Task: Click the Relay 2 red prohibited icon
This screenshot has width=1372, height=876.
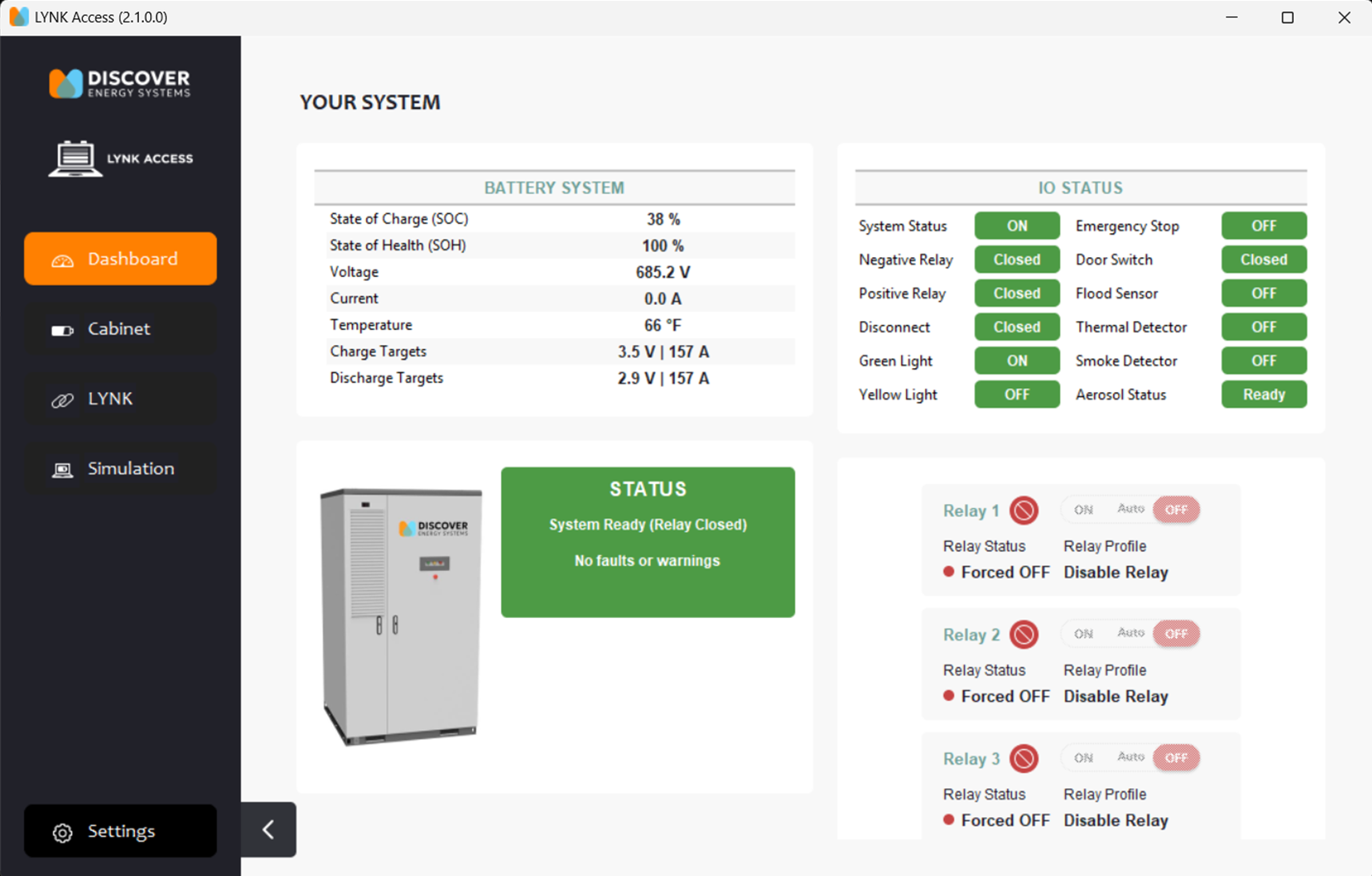Action: pyautogui.click(x=1024, y=635)
